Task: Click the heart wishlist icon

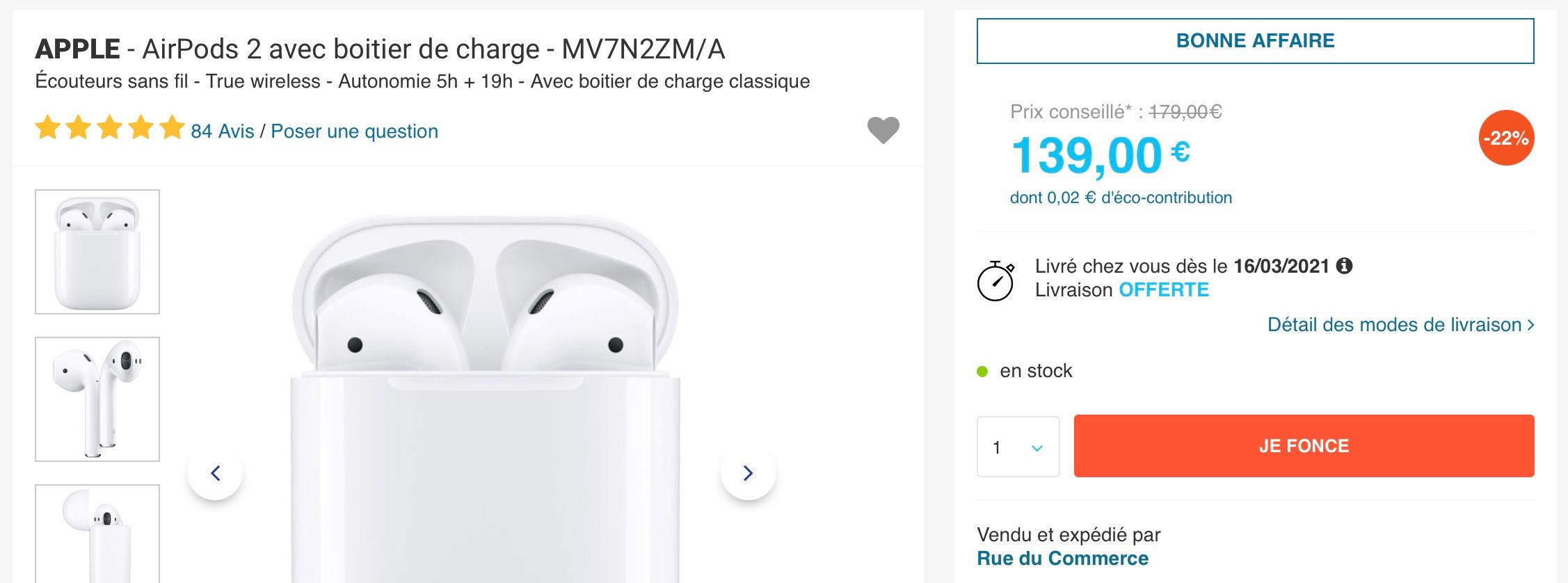Action: click(885, 129)
